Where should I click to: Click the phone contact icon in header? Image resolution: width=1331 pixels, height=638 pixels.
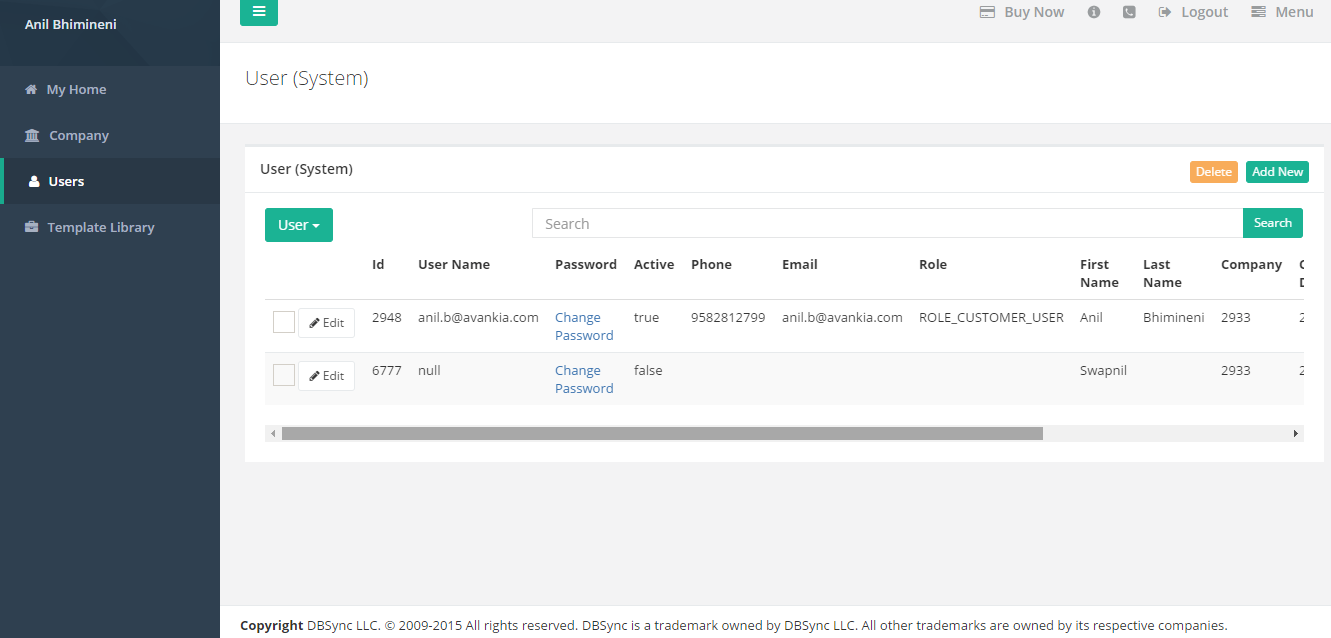tap(1129, 12)
